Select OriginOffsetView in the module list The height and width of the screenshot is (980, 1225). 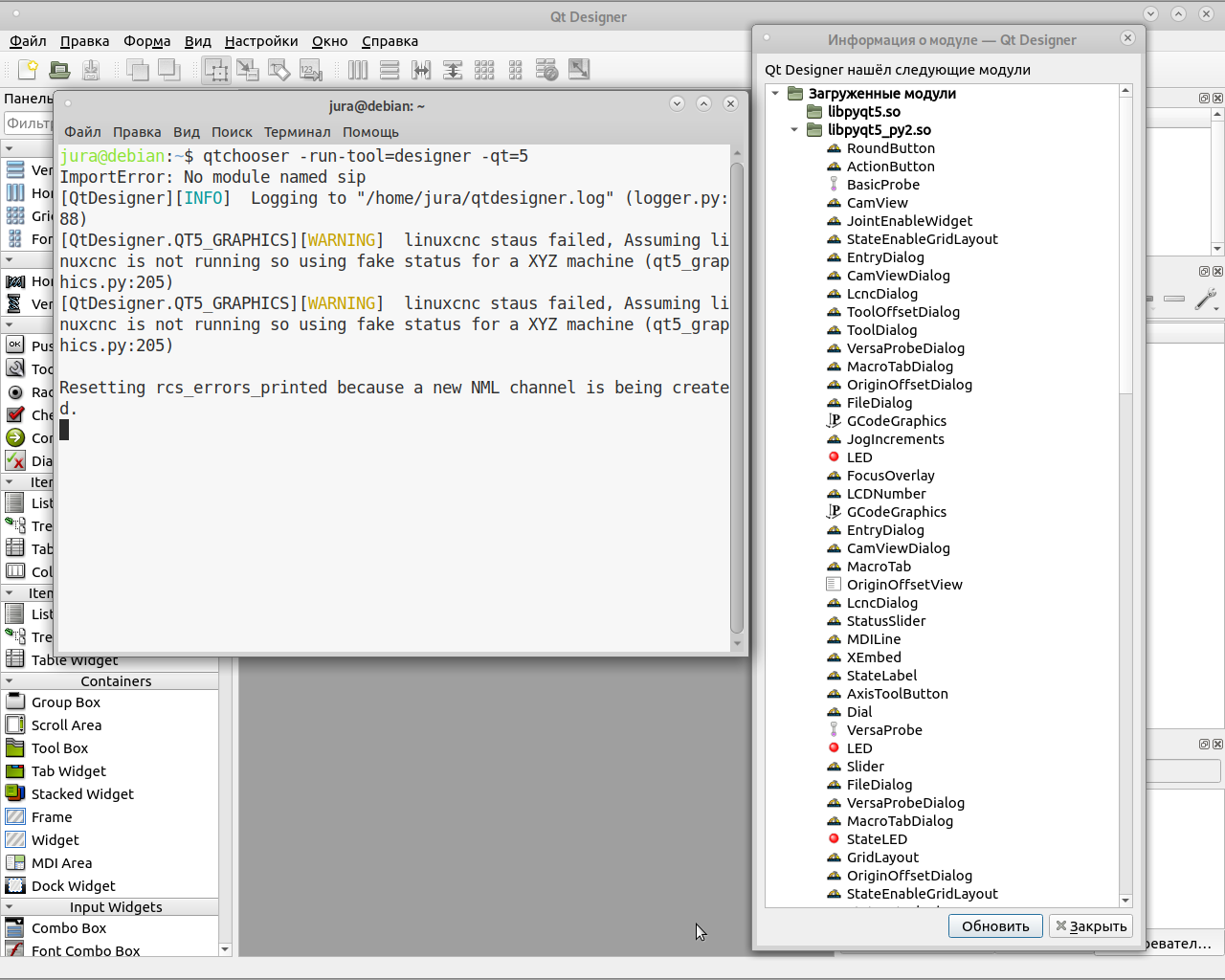(904, 585)
